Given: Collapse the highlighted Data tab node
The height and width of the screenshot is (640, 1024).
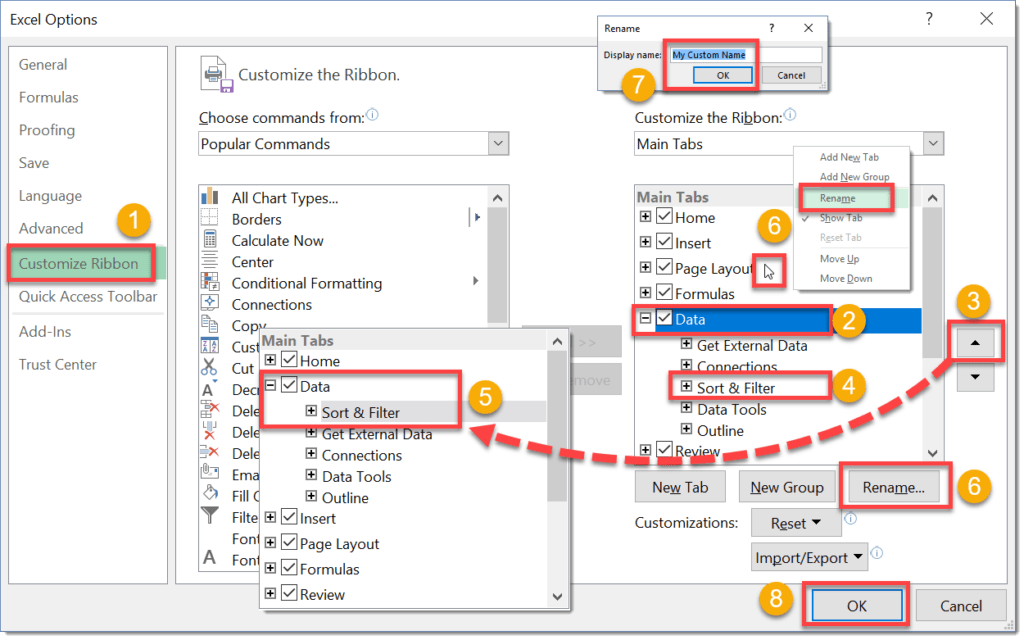Looking at the screenshot, I should pos(645,318).
